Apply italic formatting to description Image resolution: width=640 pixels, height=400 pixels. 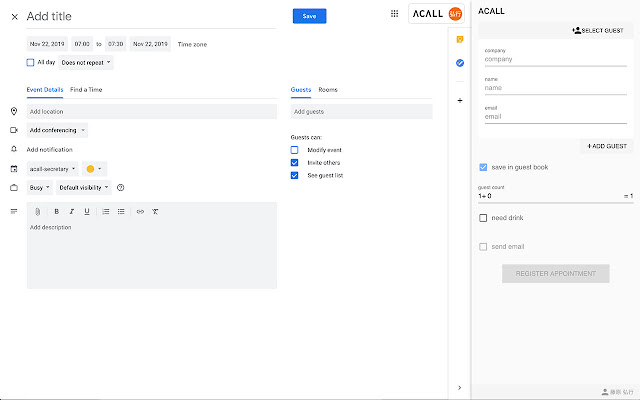pos(71,211)
